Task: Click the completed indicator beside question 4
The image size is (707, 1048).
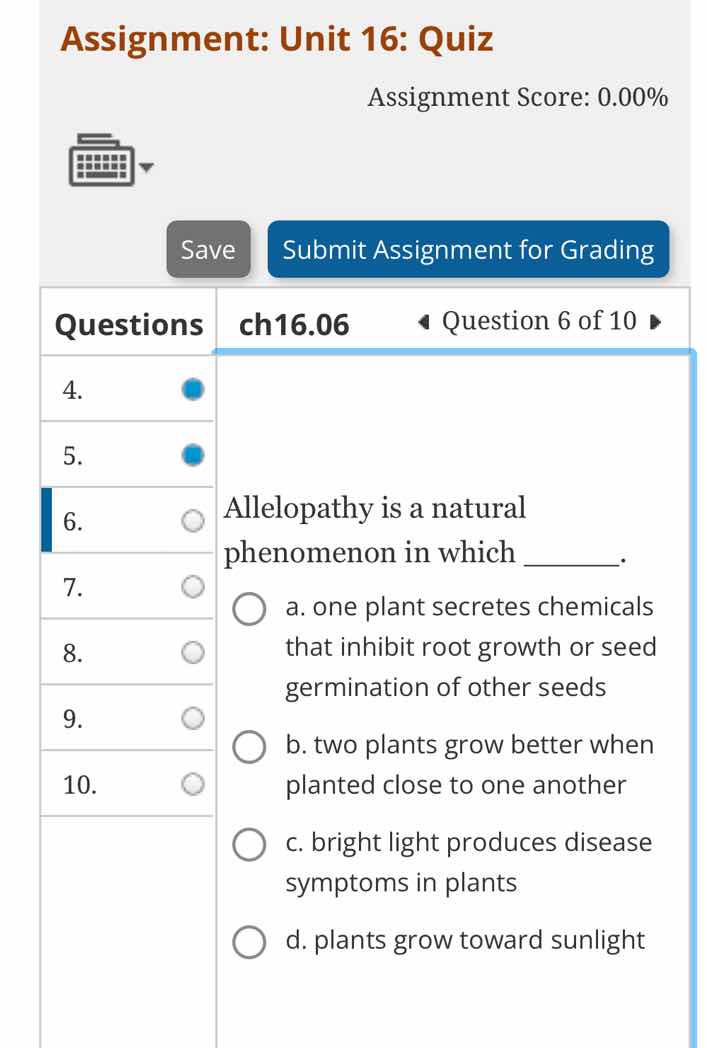Action: point(191,388)
